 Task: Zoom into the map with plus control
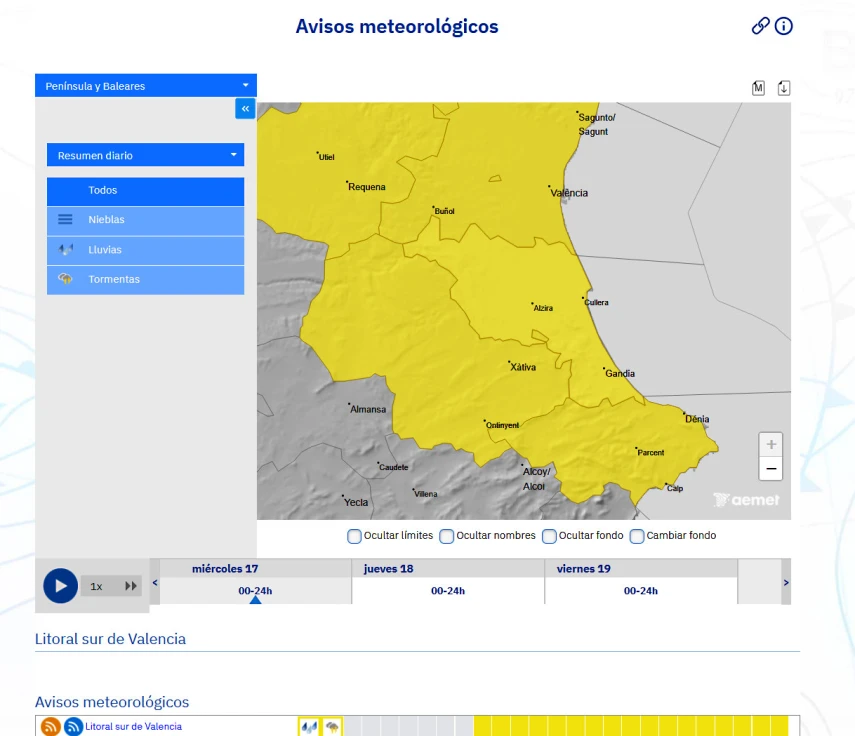coord(770,444)
